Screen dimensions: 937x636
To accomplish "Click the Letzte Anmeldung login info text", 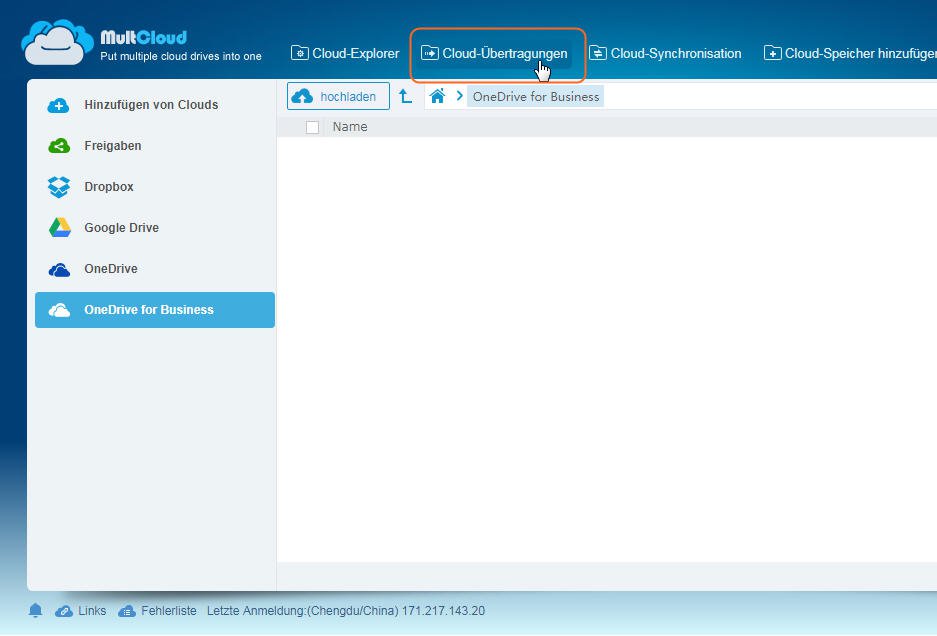I will pos(346,611).
